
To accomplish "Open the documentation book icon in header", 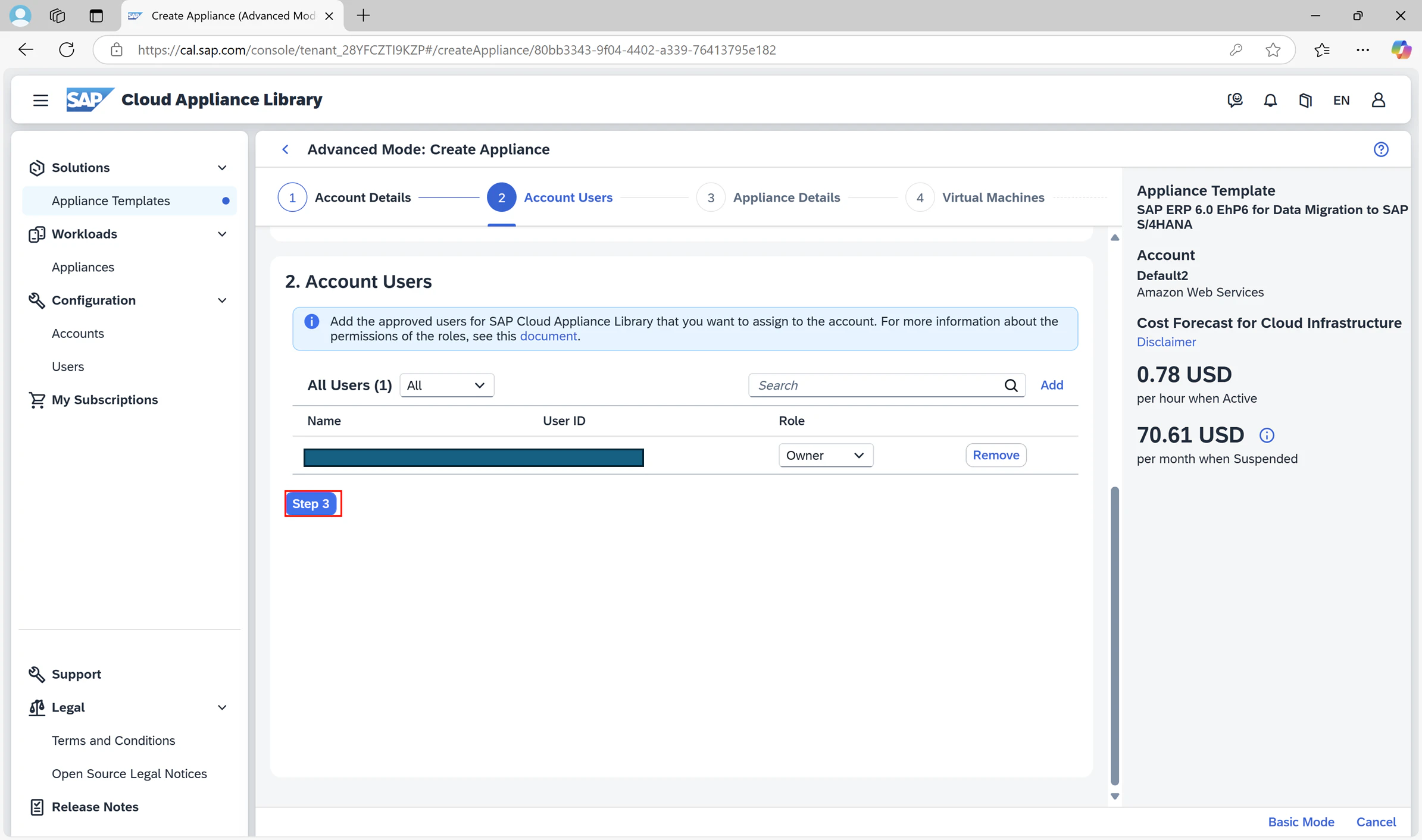I will tap(1305, 100).
